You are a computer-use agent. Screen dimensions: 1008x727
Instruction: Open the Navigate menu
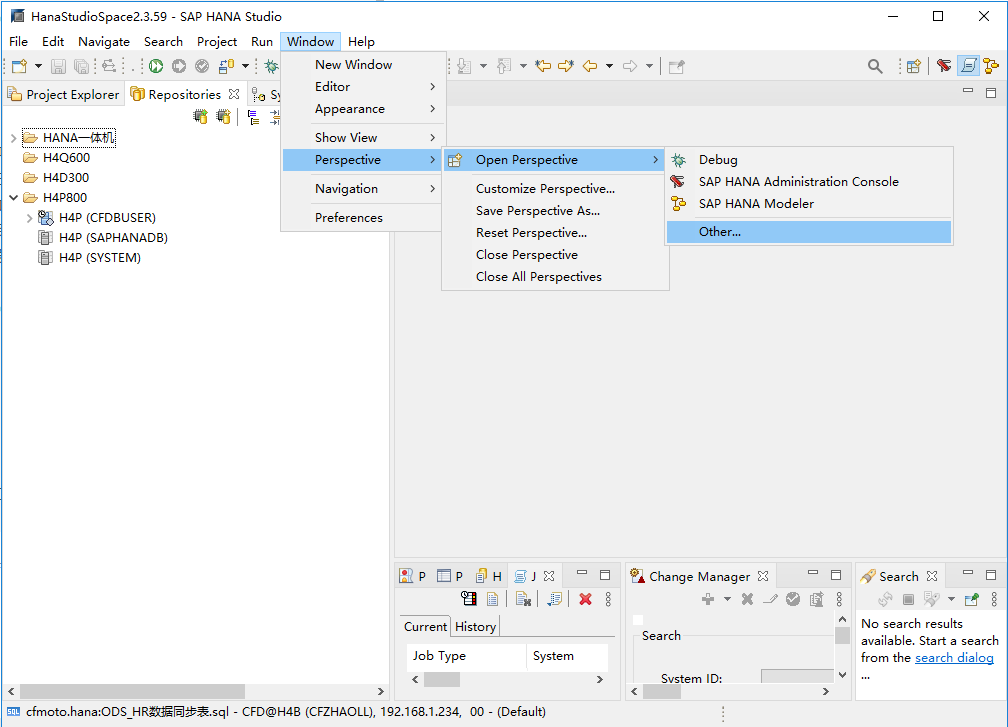[104, 42]
